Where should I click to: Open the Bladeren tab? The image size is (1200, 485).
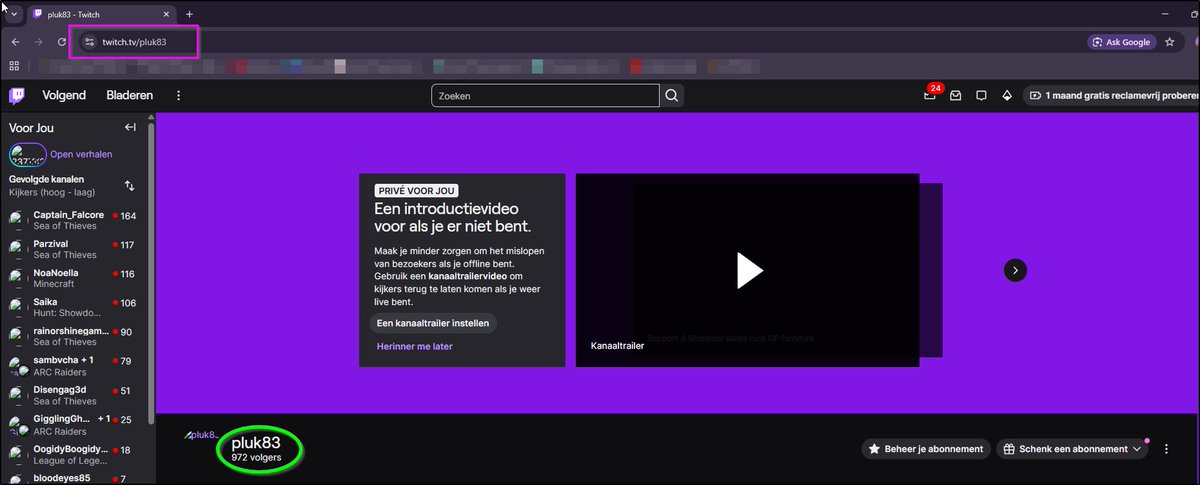point(130,96)
